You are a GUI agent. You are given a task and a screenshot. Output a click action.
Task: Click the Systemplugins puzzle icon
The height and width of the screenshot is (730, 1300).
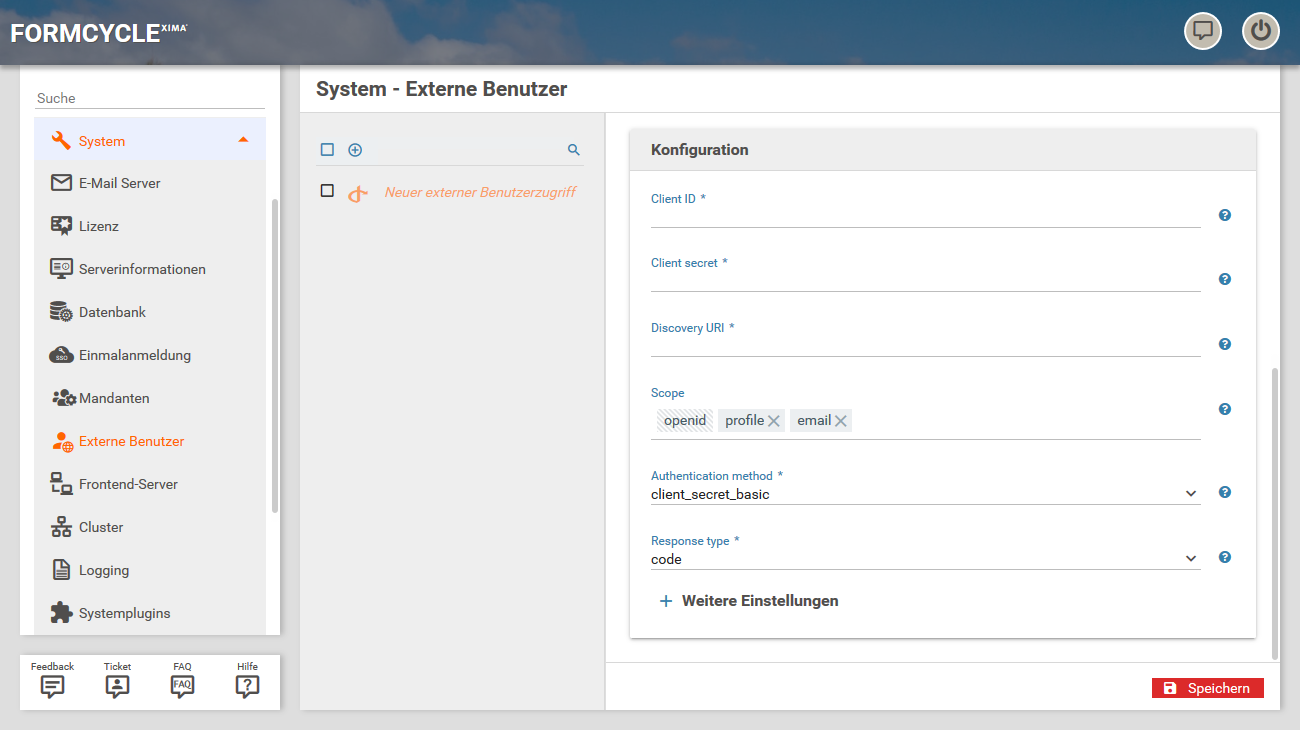click(x=61, y=612)
